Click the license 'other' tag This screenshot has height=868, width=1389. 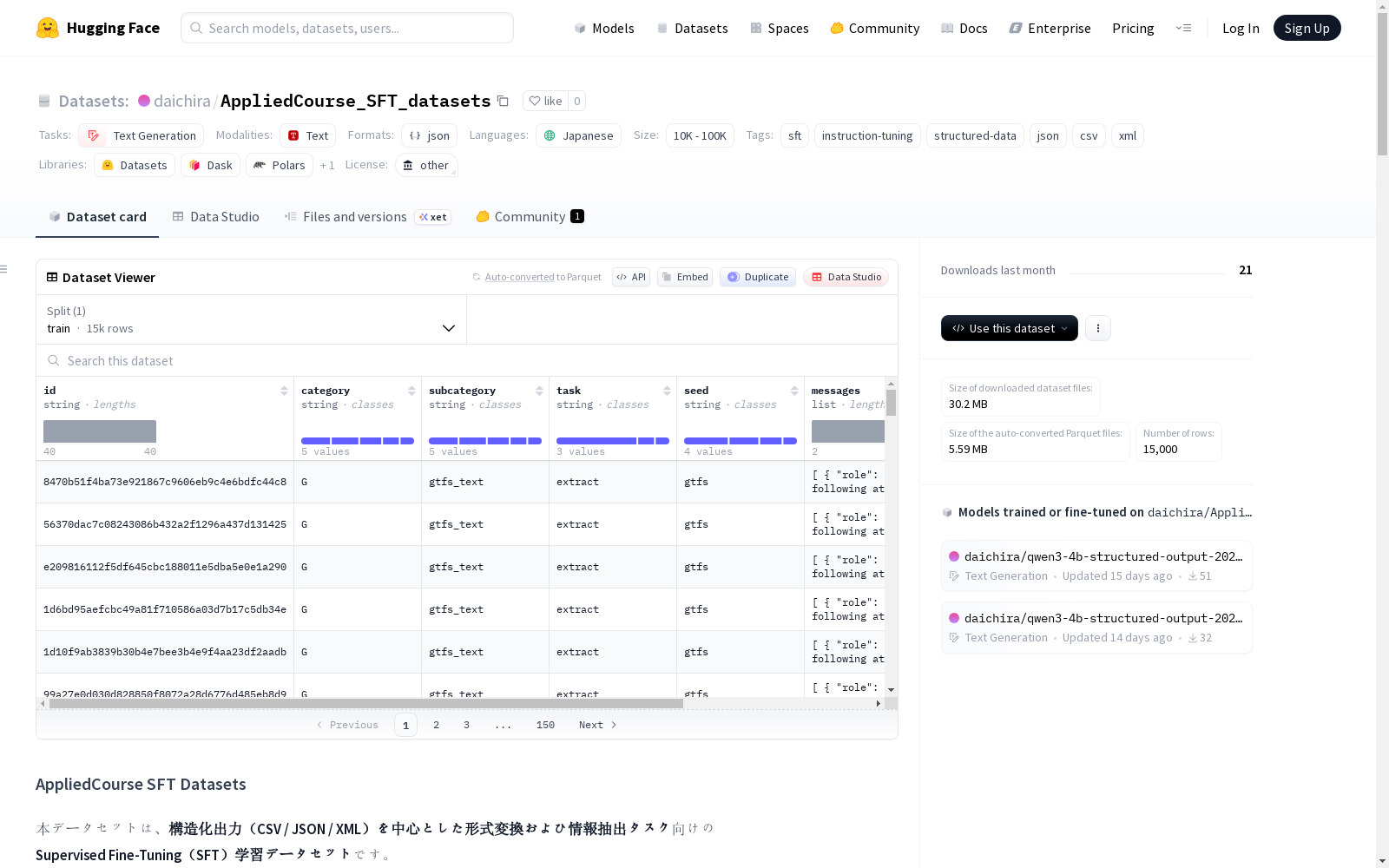tap(426, 165)
